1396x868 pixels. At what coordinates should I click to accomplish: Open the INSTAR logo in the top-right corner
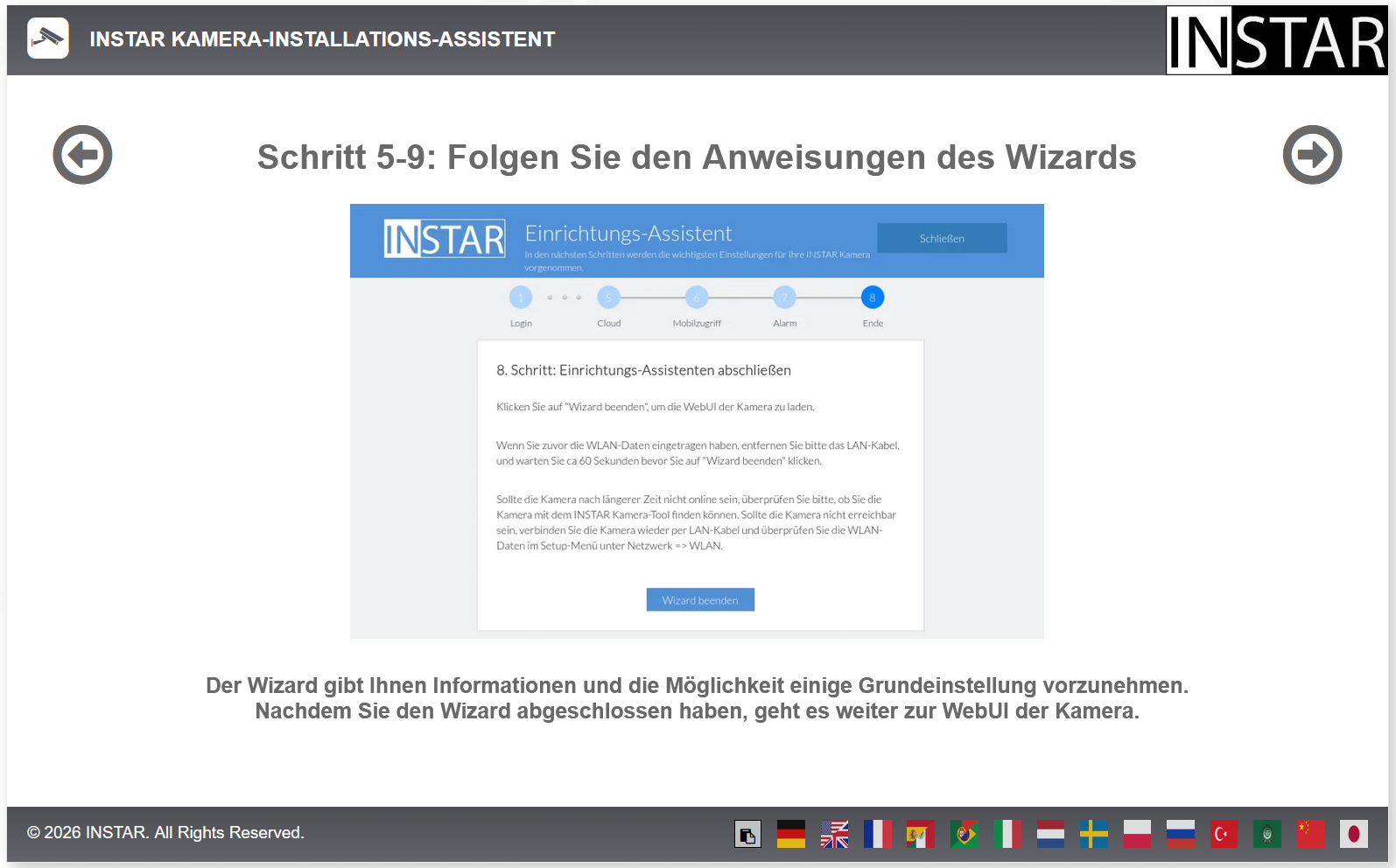[1277, 40]
